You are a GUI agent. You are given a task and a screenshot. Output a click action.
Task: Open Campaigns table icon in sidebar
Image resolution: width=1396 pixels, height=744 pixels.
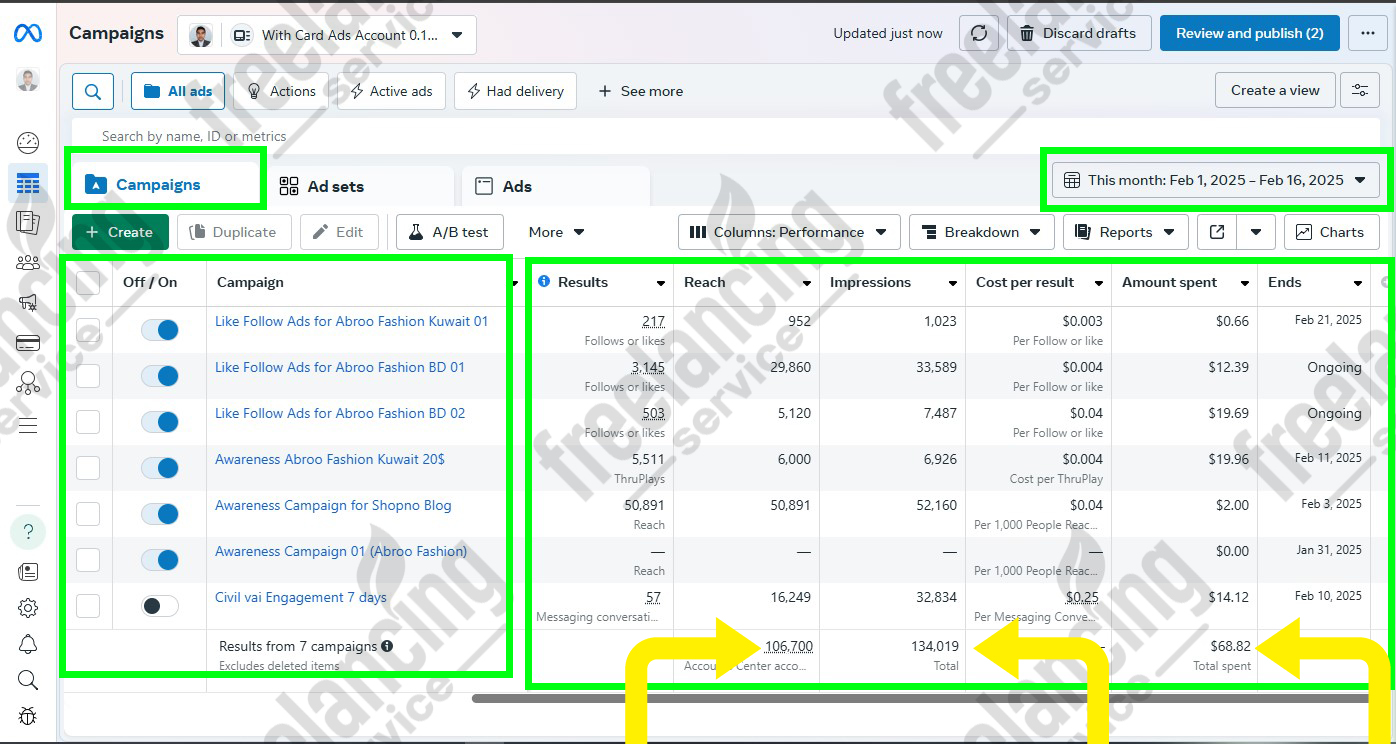pos(28,183)
